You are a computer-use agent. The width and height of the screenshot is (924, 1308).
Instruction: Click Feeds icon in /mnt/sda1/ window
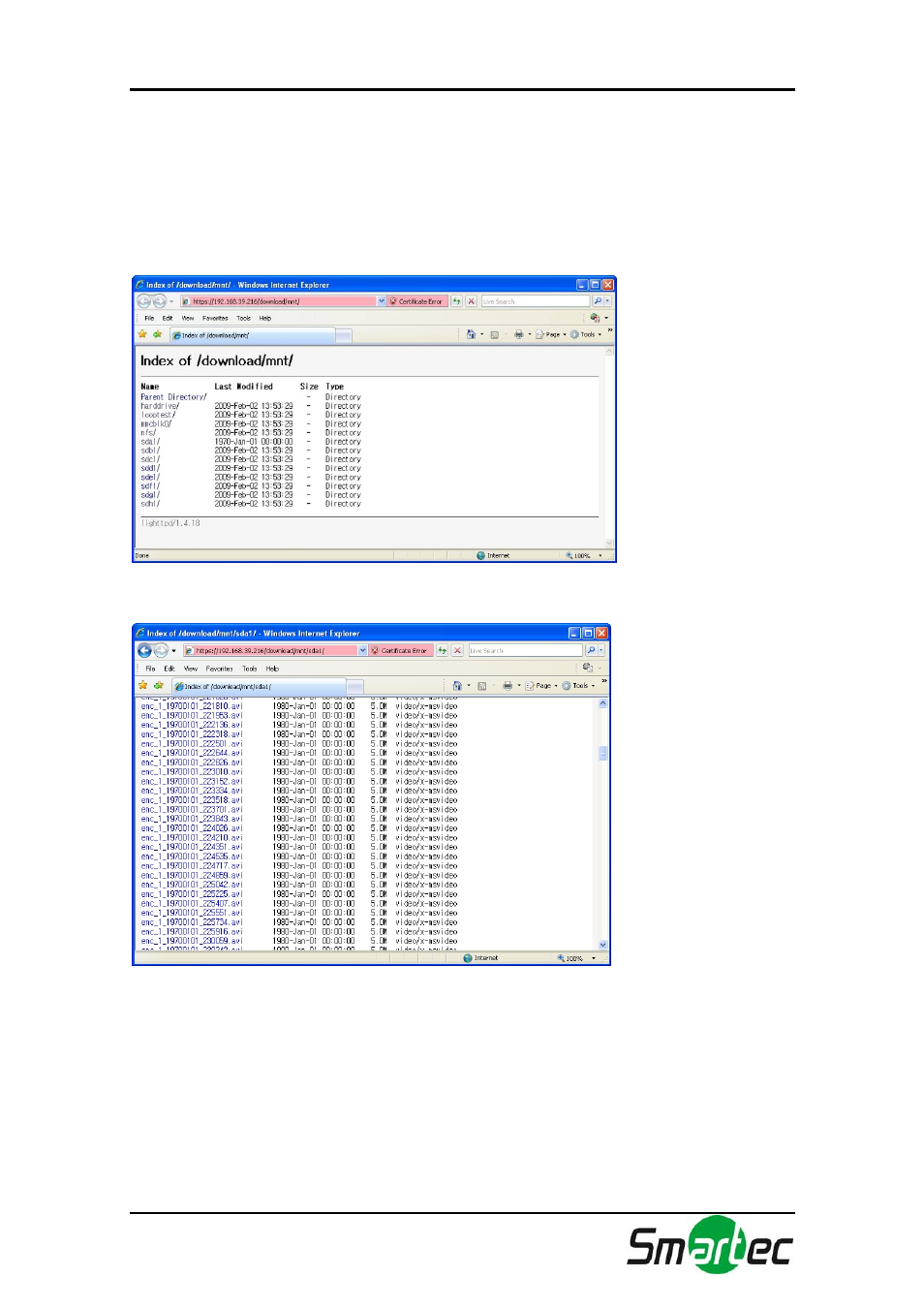click(482, 685)
